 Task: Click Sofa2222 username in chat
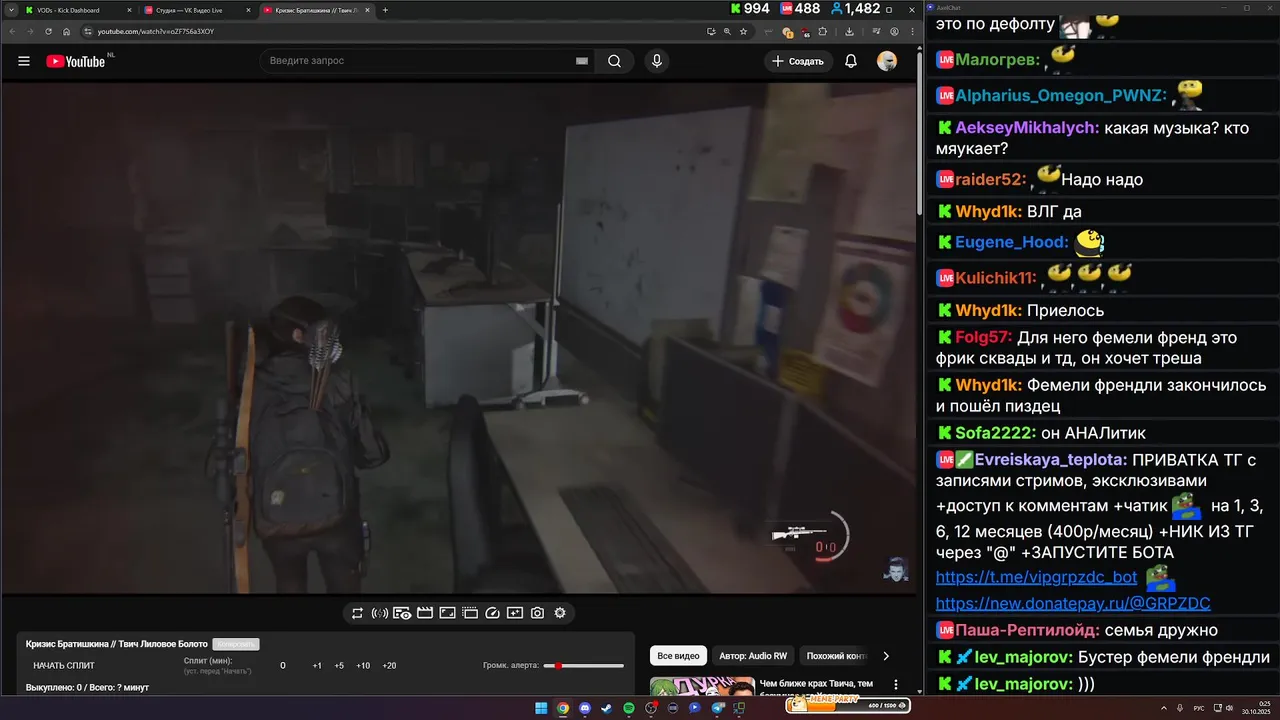pyautogui.click(x=994, y=433)
